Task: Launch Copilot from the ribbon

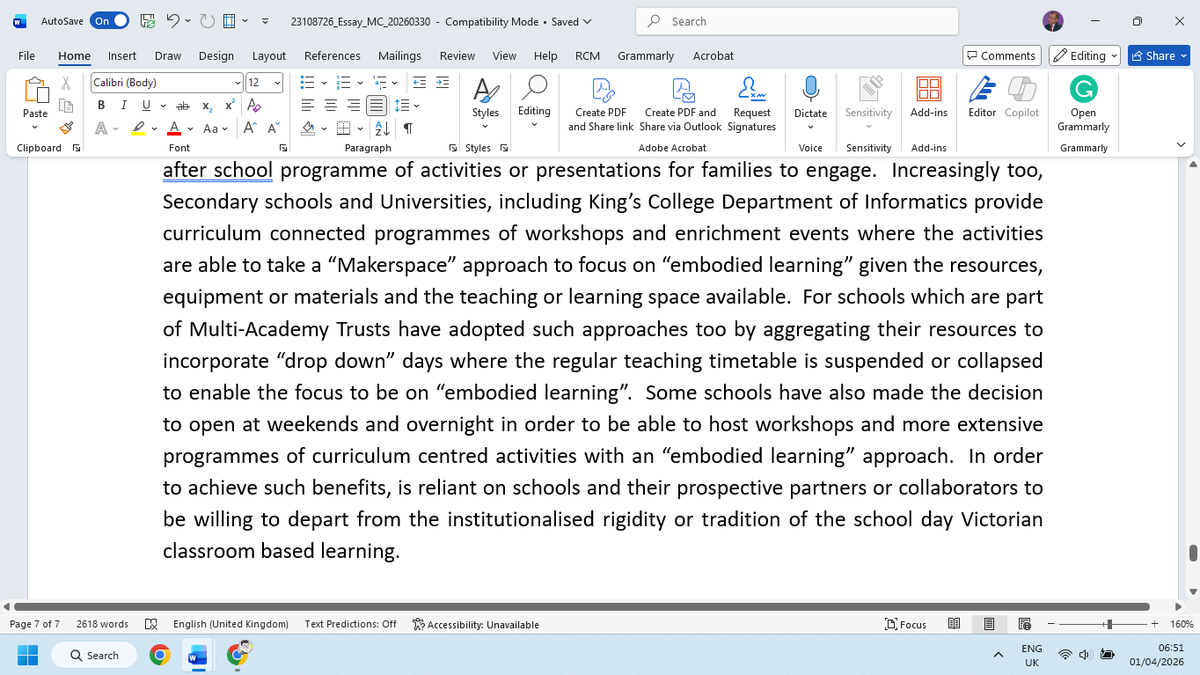Action: click(1021, 98)
